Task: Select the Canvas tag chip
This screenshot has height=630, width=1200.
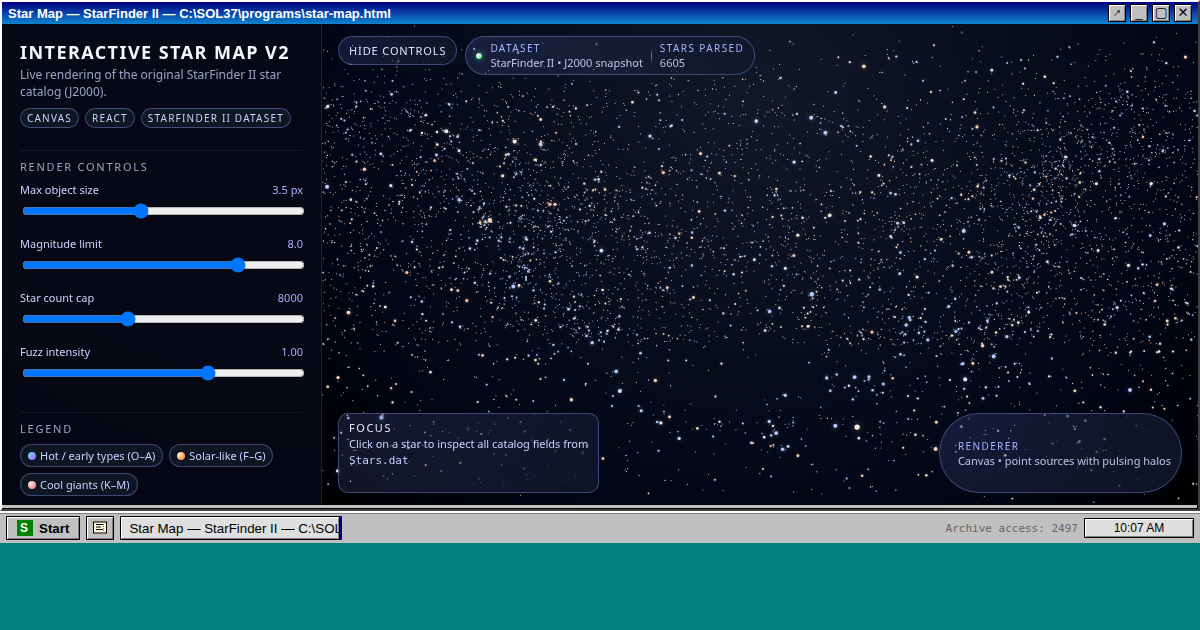Action: coord(49,118)
